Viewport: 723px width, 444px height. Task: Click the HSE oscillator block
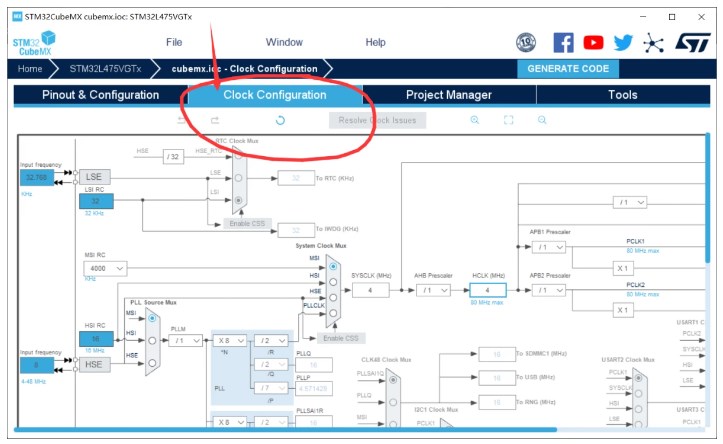(x=94, y=365)
